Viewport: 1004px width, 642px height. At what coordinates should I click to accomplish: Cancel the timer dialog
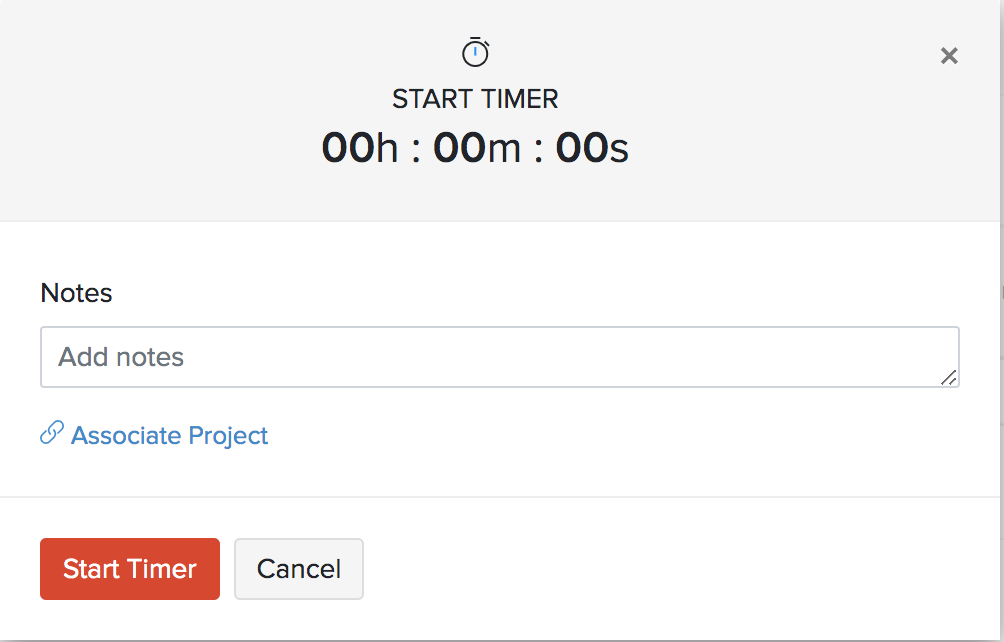point(298,568)
